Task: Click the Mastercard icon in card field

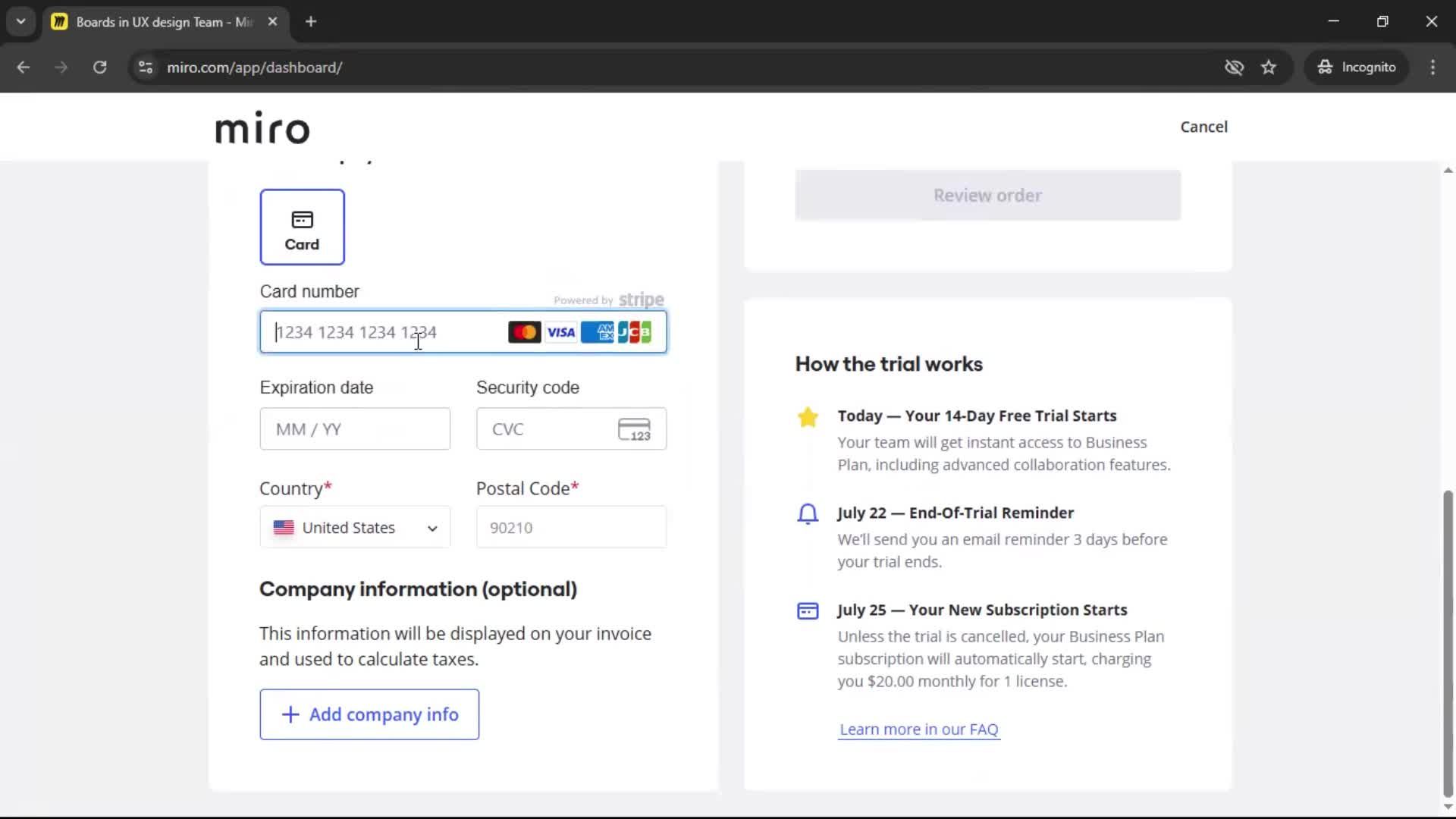Action: click(x=524, y=332)
